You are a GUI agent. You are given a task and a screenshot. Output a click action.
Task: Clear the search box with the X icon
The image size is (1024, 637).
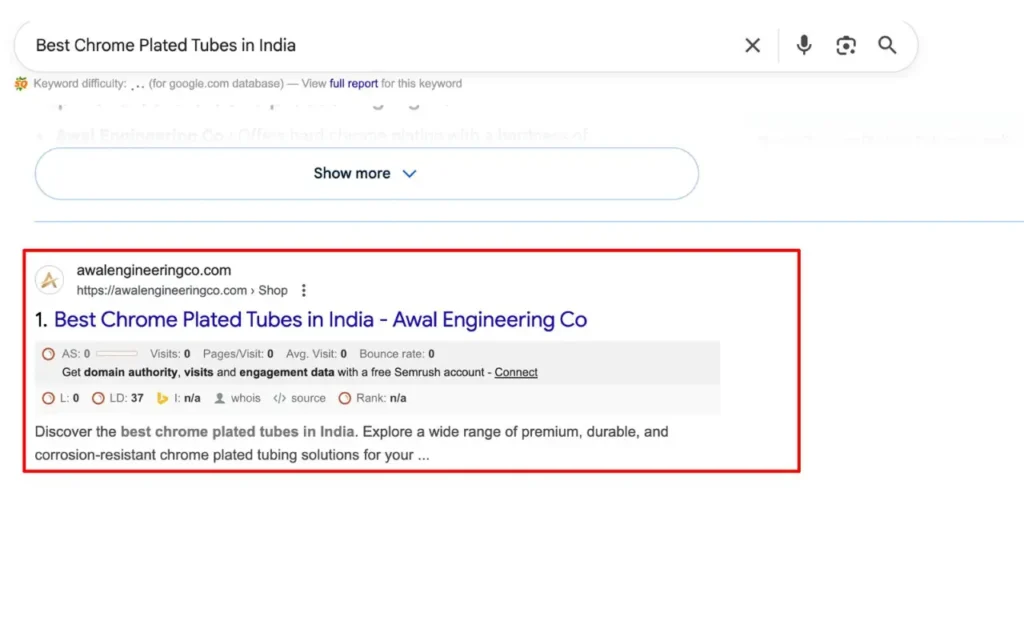752,45
